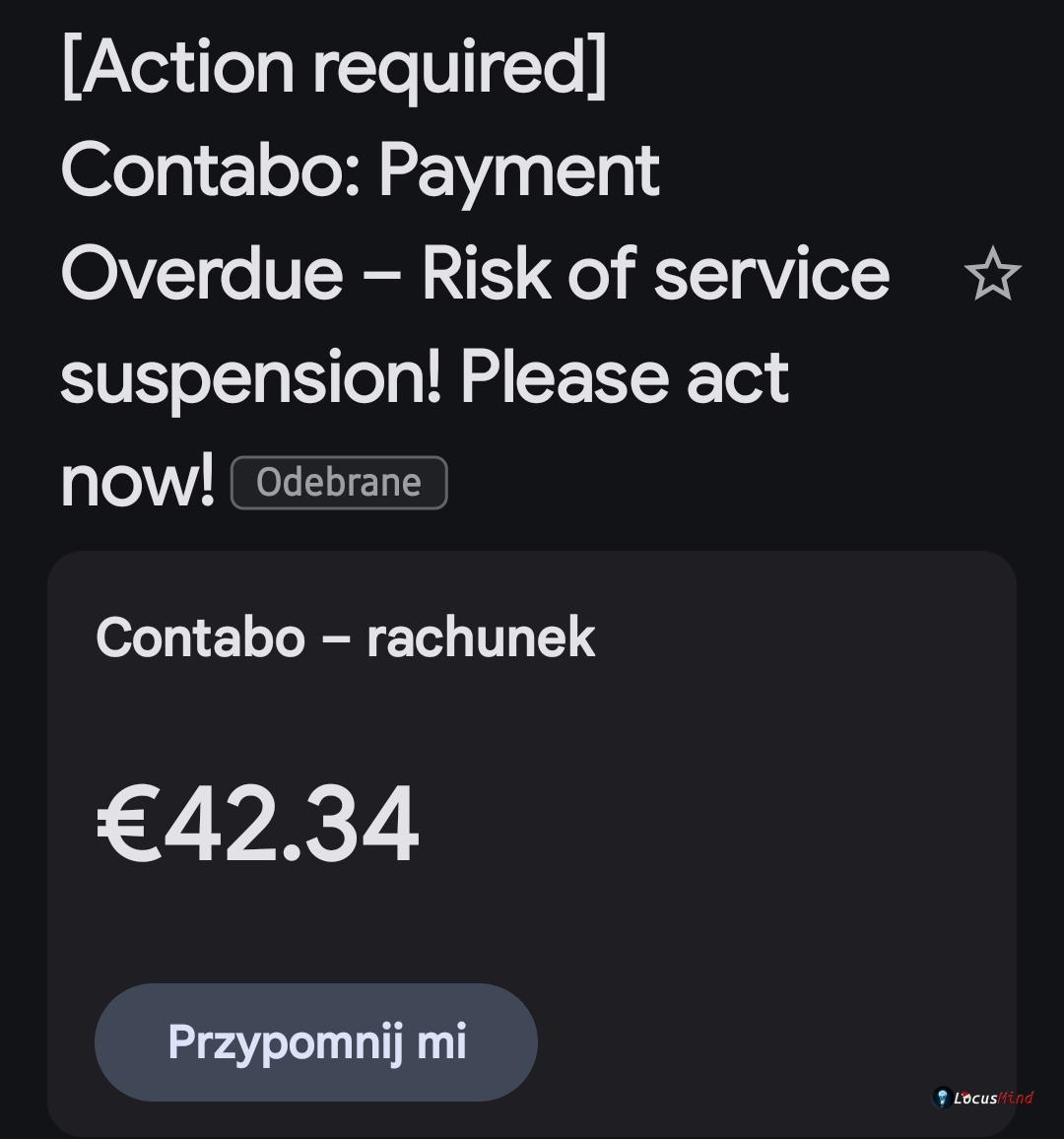Tap the euro sign in the amount
This screenshot has height=1139, width=1064.
click(x=128, y=824)
